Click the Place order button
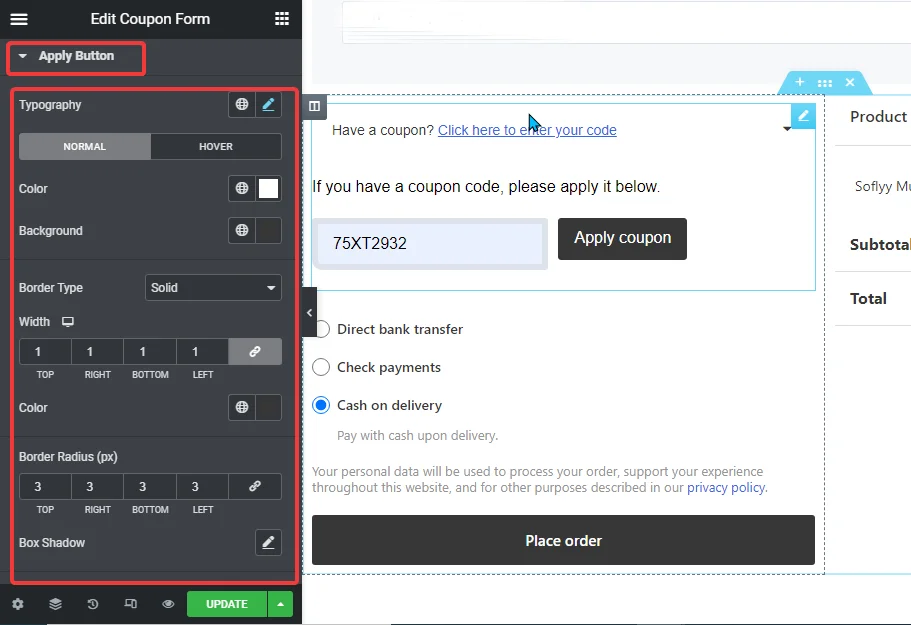911x625 pixels. [563, 540]
